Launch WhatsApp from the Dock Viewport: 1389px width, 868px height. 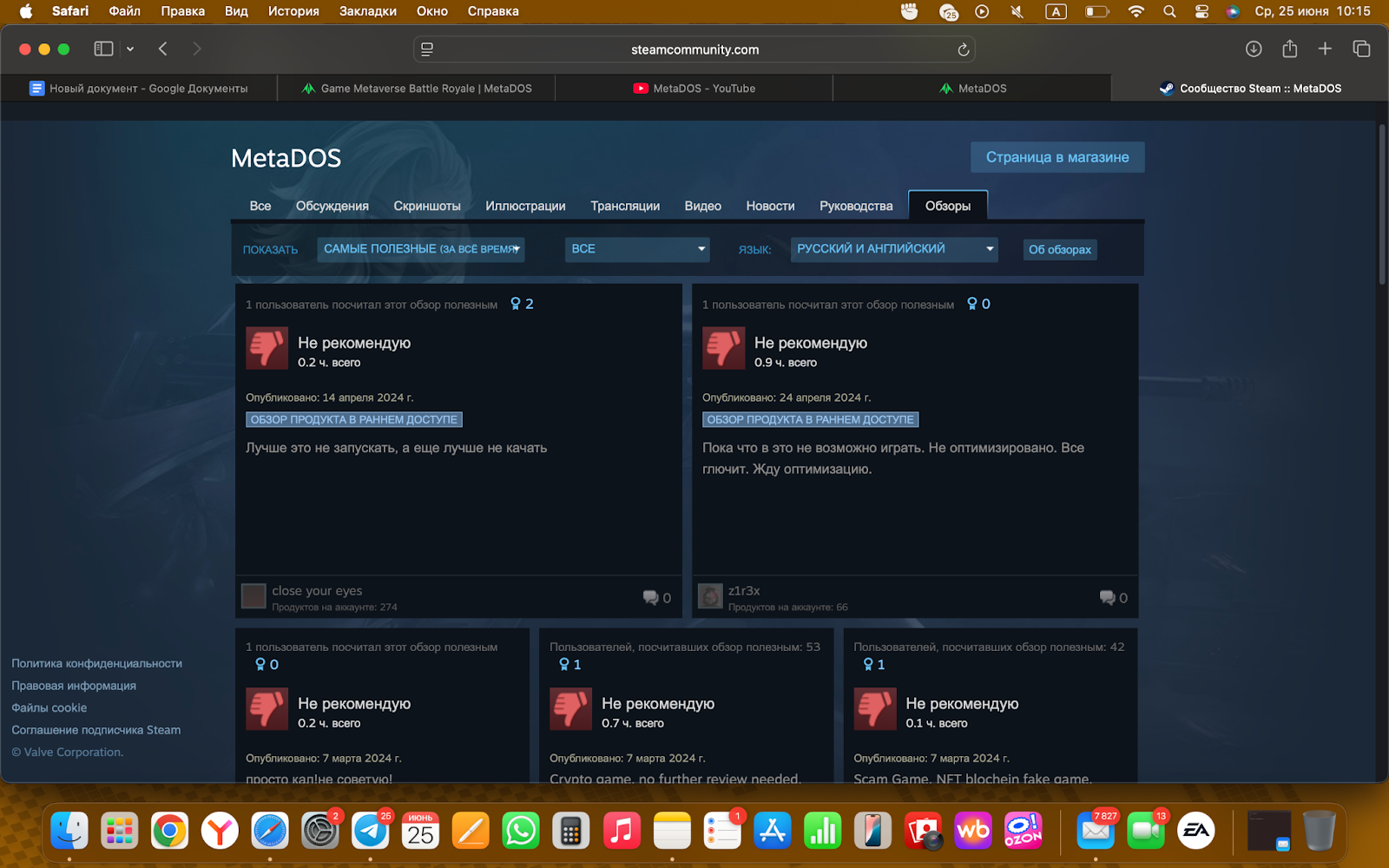click(x=521, y=831)
